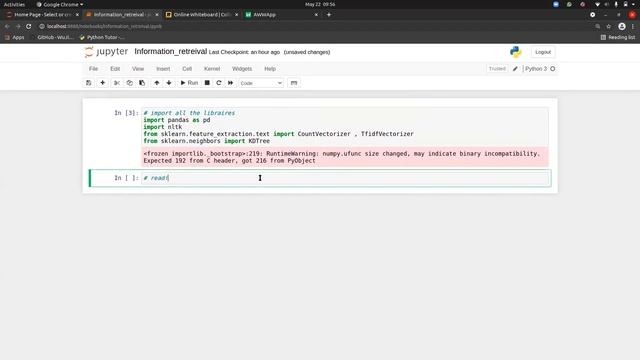This screenshot has height=360, width=640.
Task: Open the Widgets menu
Action: (242, 69)
